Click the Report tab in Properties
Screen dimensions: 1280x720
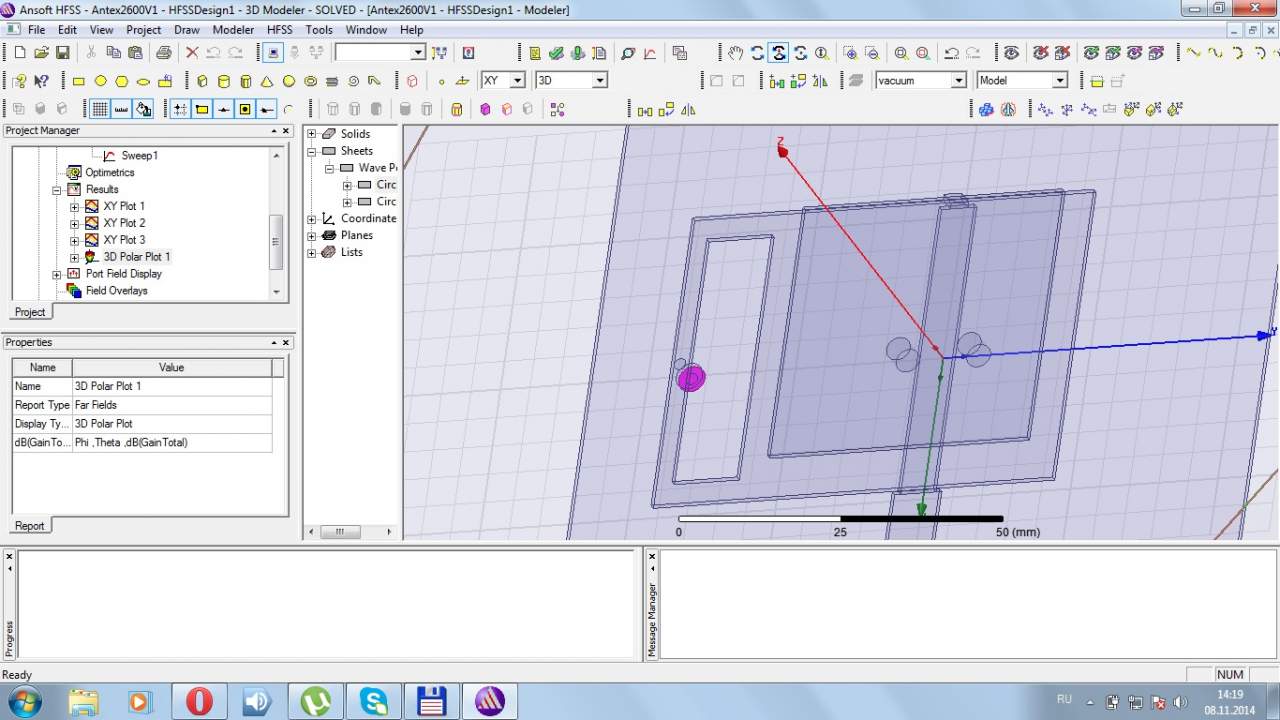pos(30,526)
